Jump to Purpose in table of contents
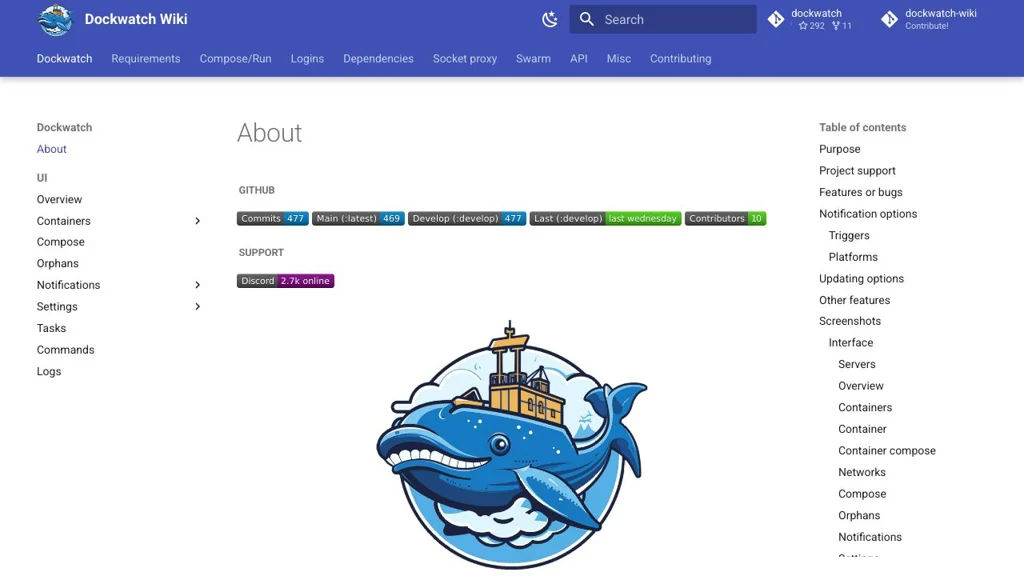Viewport: 1024px width, 576px height. click(x=839, y=149)
